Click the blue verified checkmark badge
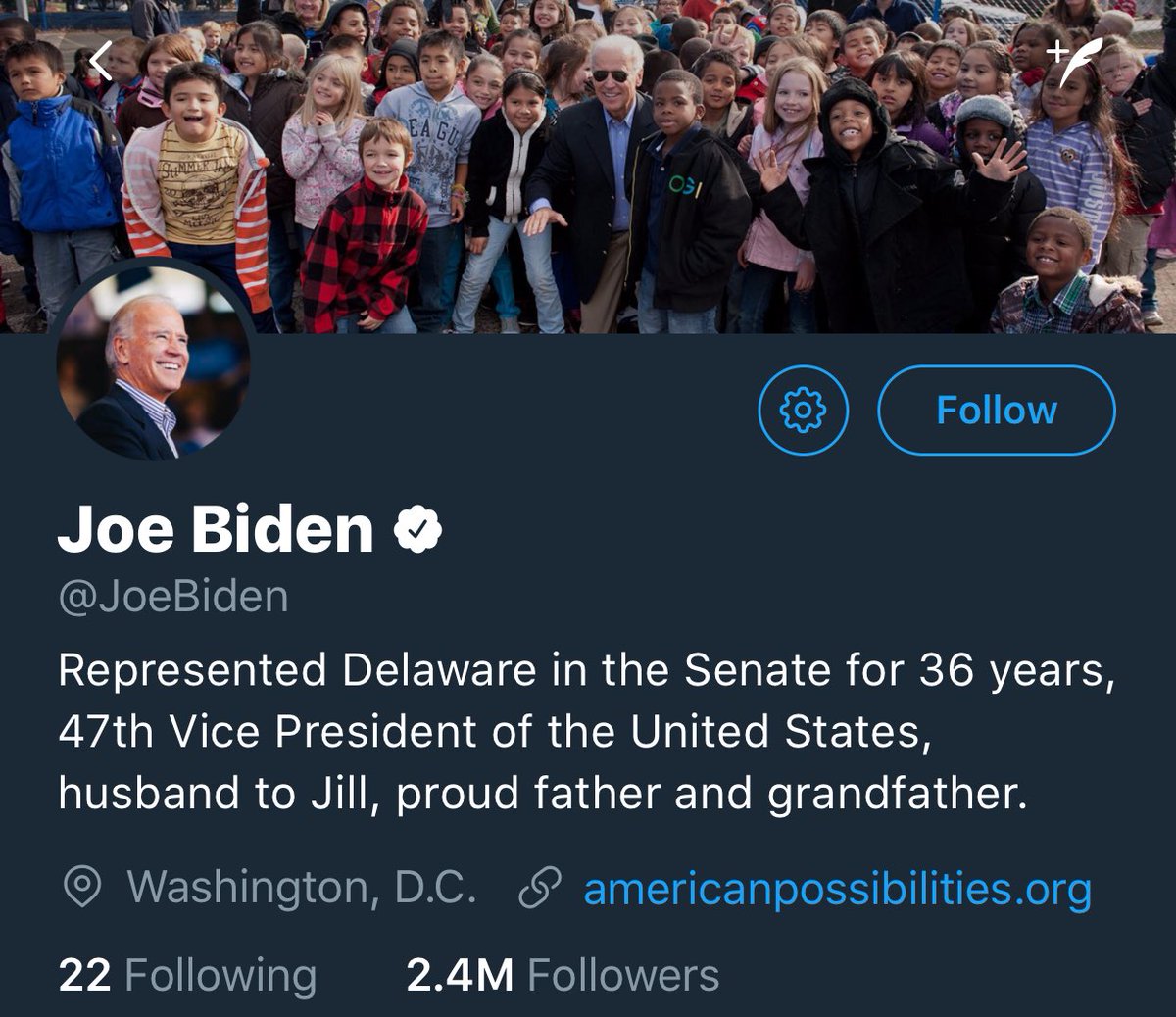Viewport: 1176px width, 1017px height. pos(418,529)
